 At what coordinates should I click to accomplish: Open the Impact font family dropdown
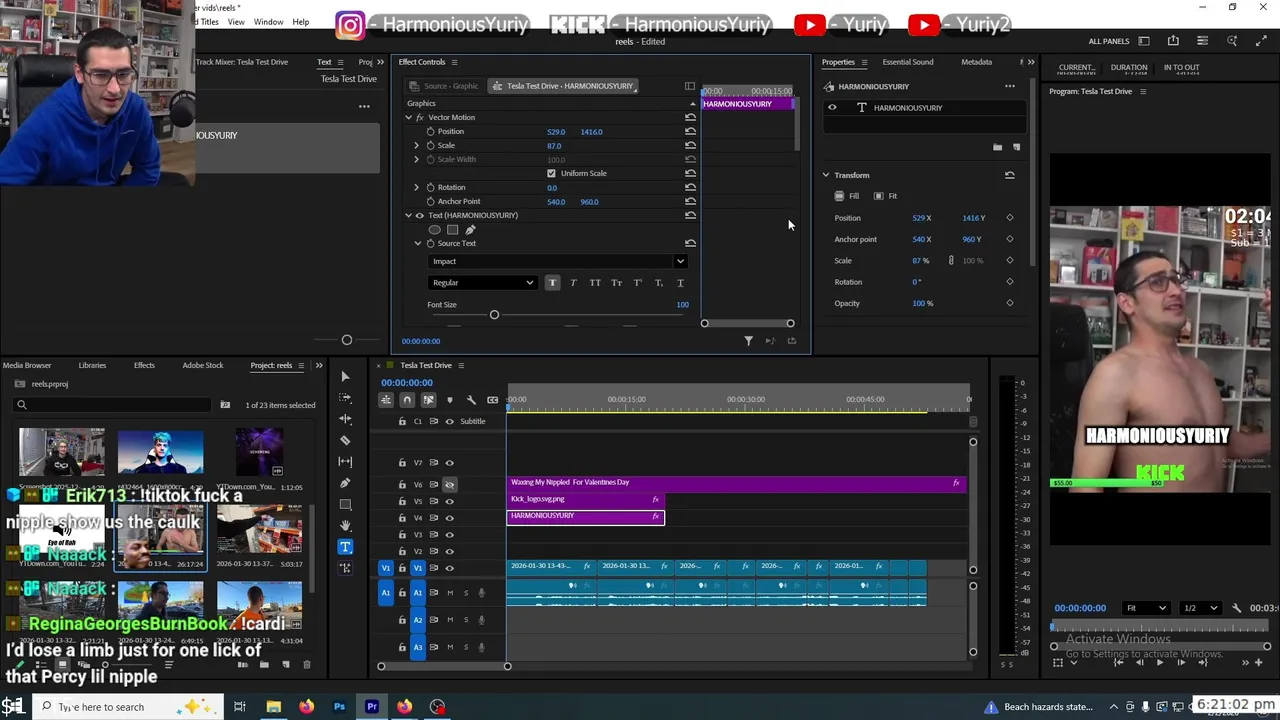(557, 261)
